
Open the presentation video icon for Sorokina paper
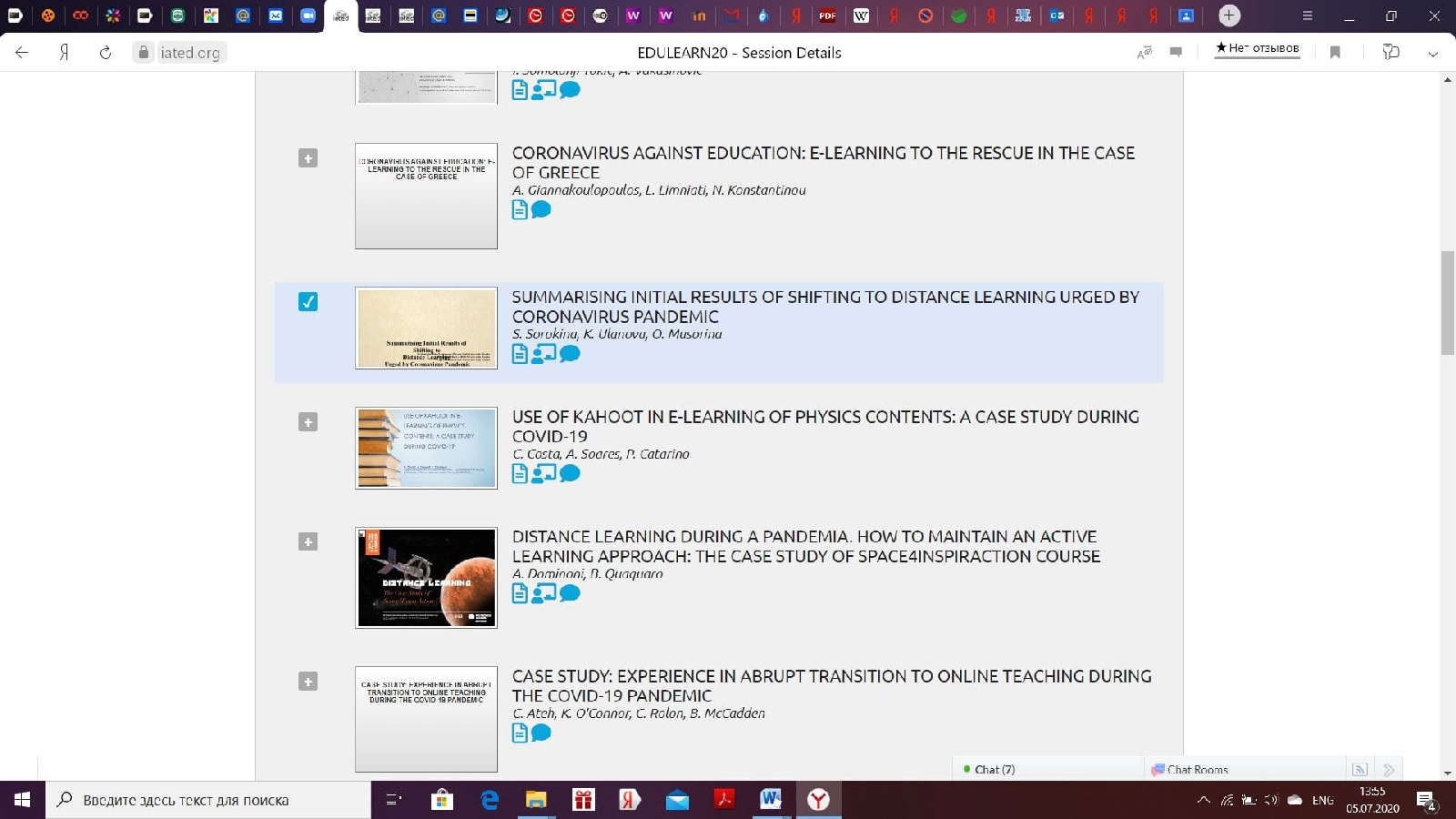543,353
